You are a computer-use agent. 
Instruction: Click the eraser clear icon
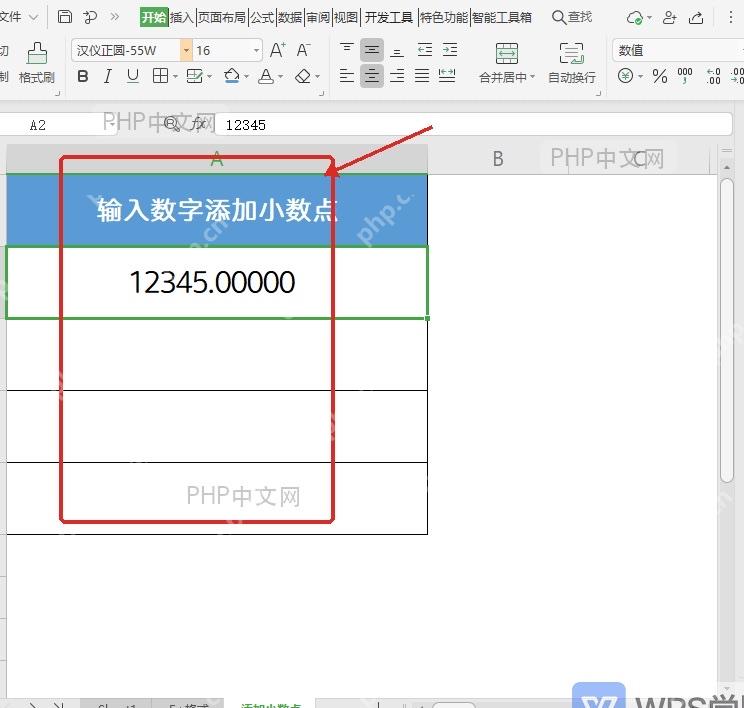303,76
